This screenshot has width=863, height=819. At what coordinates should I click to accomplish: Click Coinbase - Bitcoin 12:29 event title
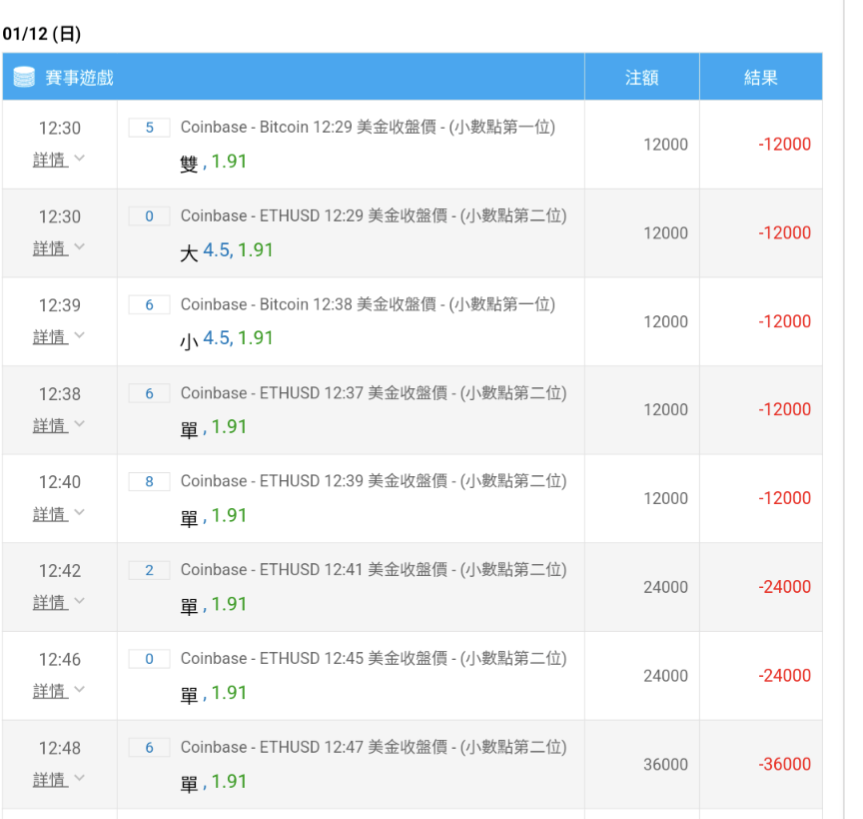pos(368,127)
